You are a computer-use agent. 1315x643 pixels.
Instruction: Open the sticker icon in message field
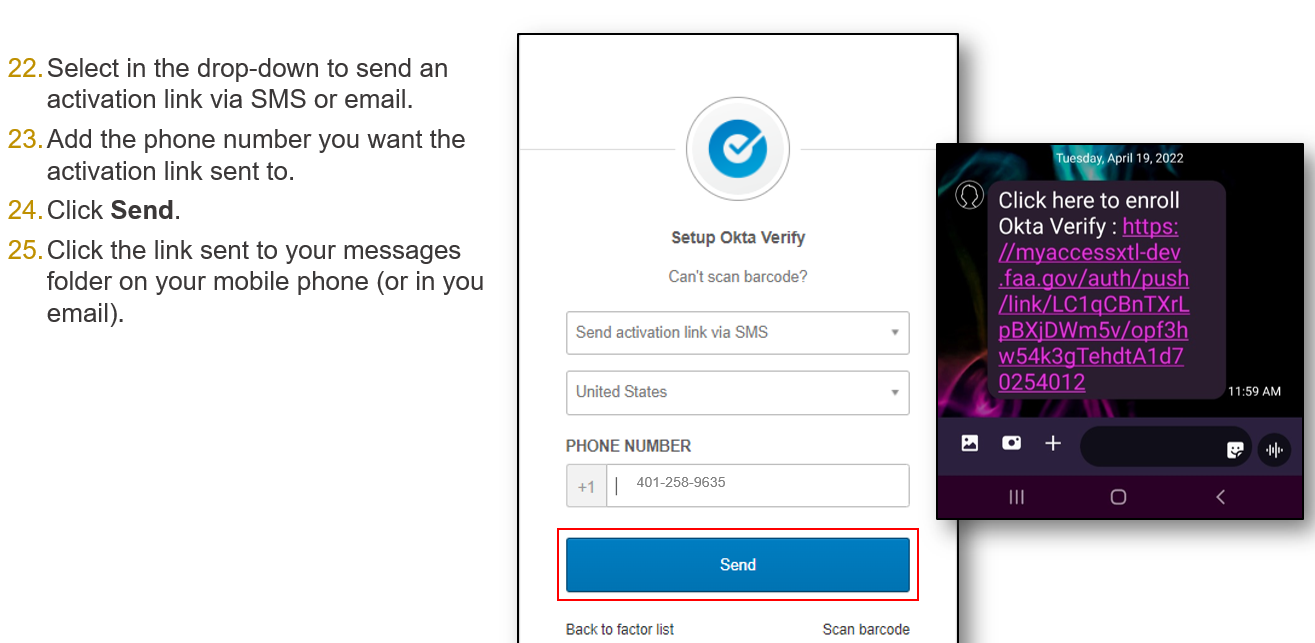[x=1235, y=450]
